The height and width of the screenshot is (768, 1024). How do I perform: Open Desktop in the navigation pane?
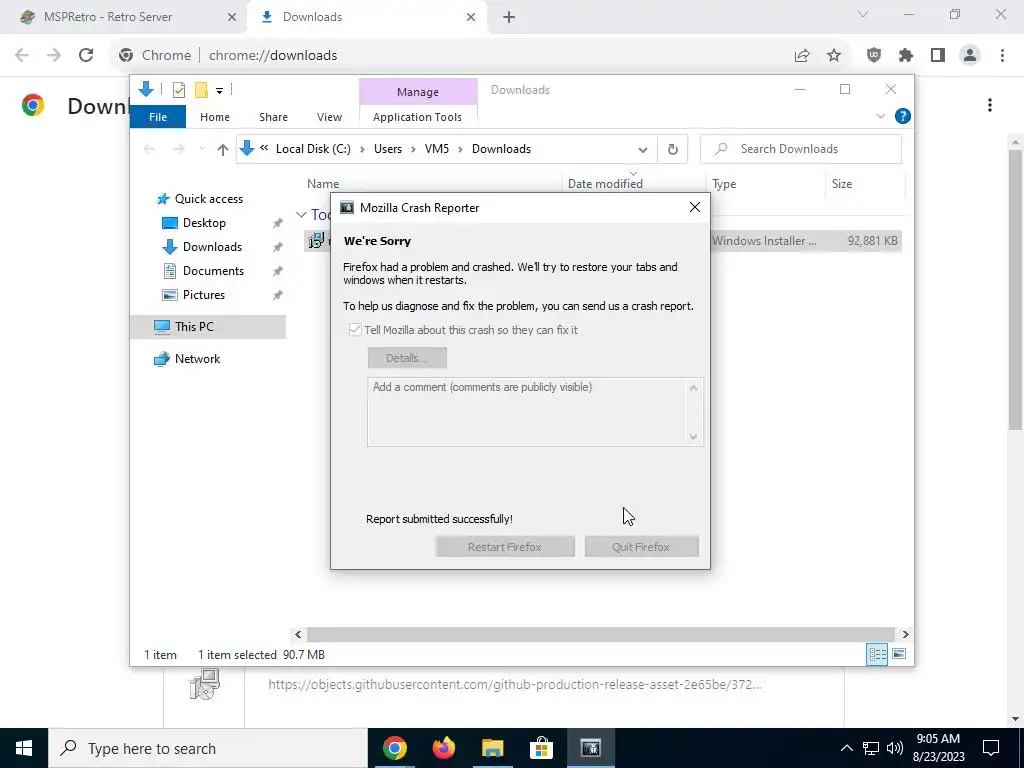[x=204, y=223]
